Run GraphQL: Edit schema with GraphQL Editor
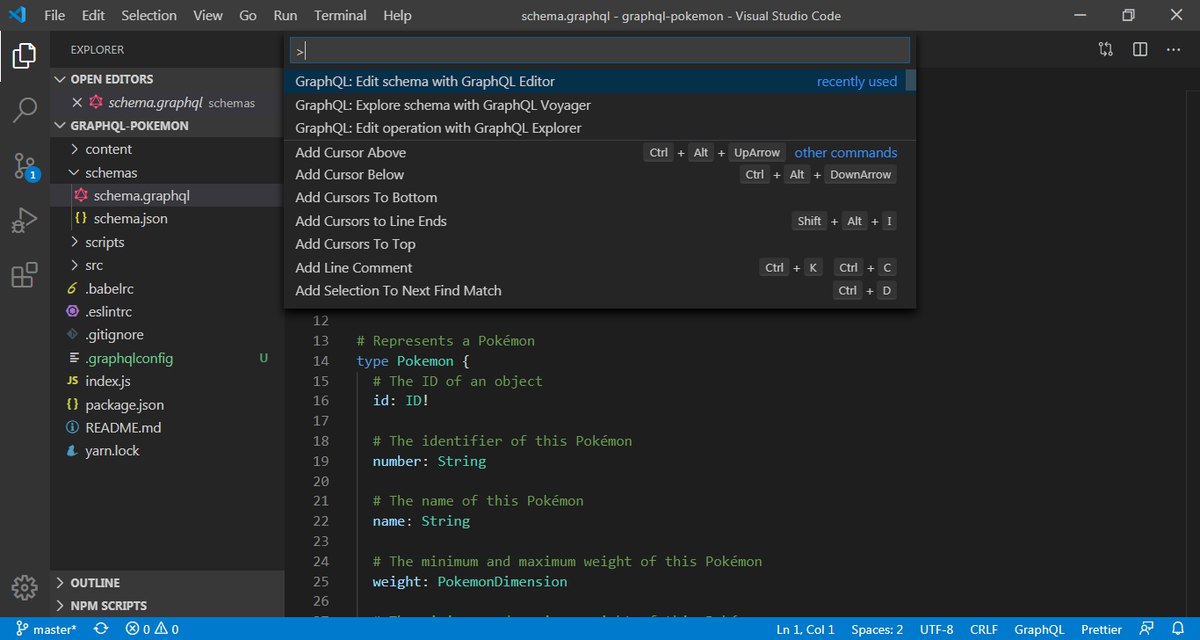The image size is (1200, 640). point(595,81)
